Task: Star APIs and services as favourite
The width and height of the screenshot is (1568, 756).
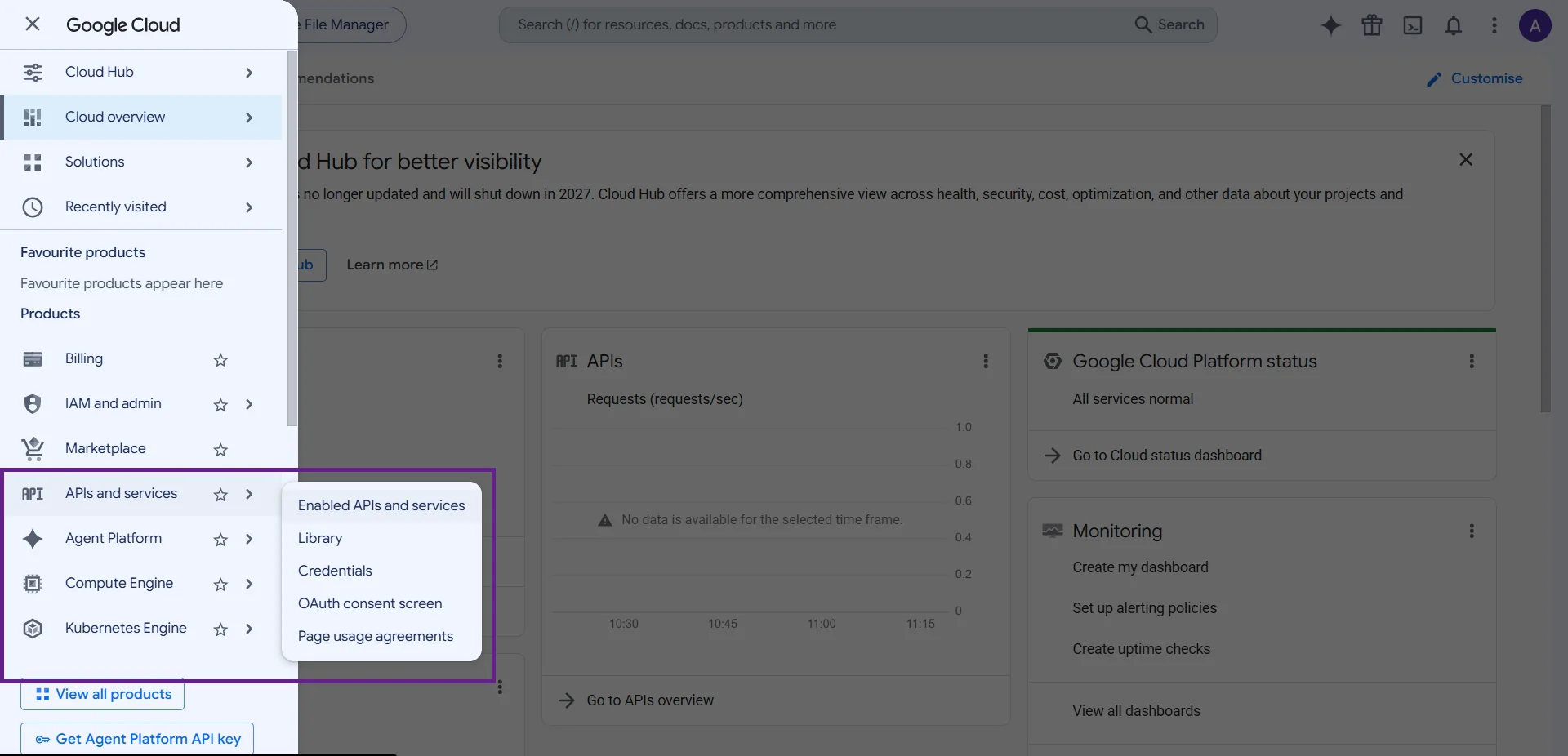Action: [220, 494]
